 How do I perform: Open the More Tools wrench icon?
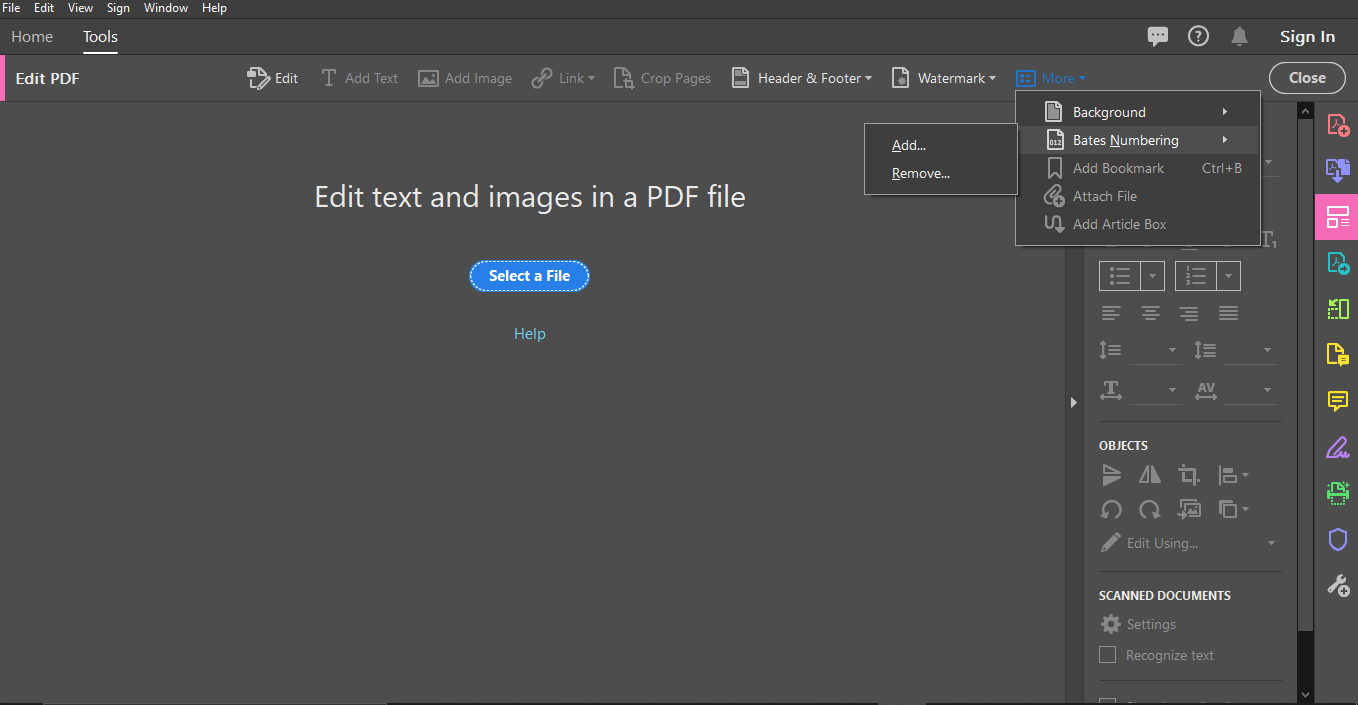1337,586
